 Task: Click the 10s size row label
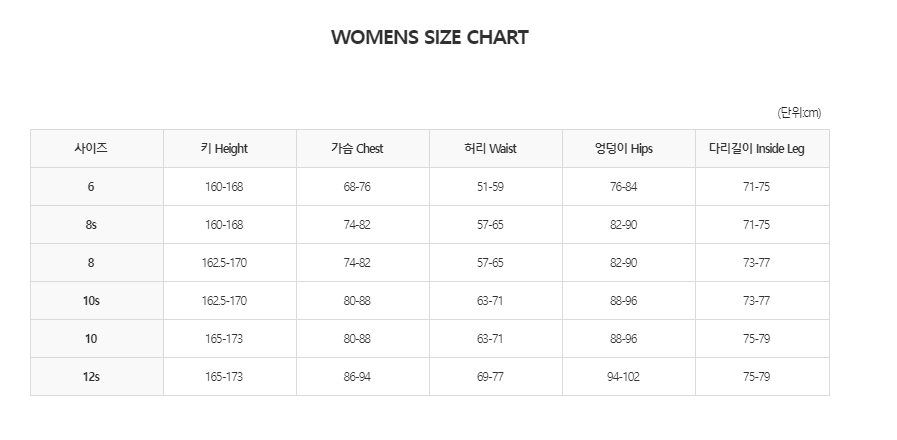pyautogui.click(x=91, y=301)
